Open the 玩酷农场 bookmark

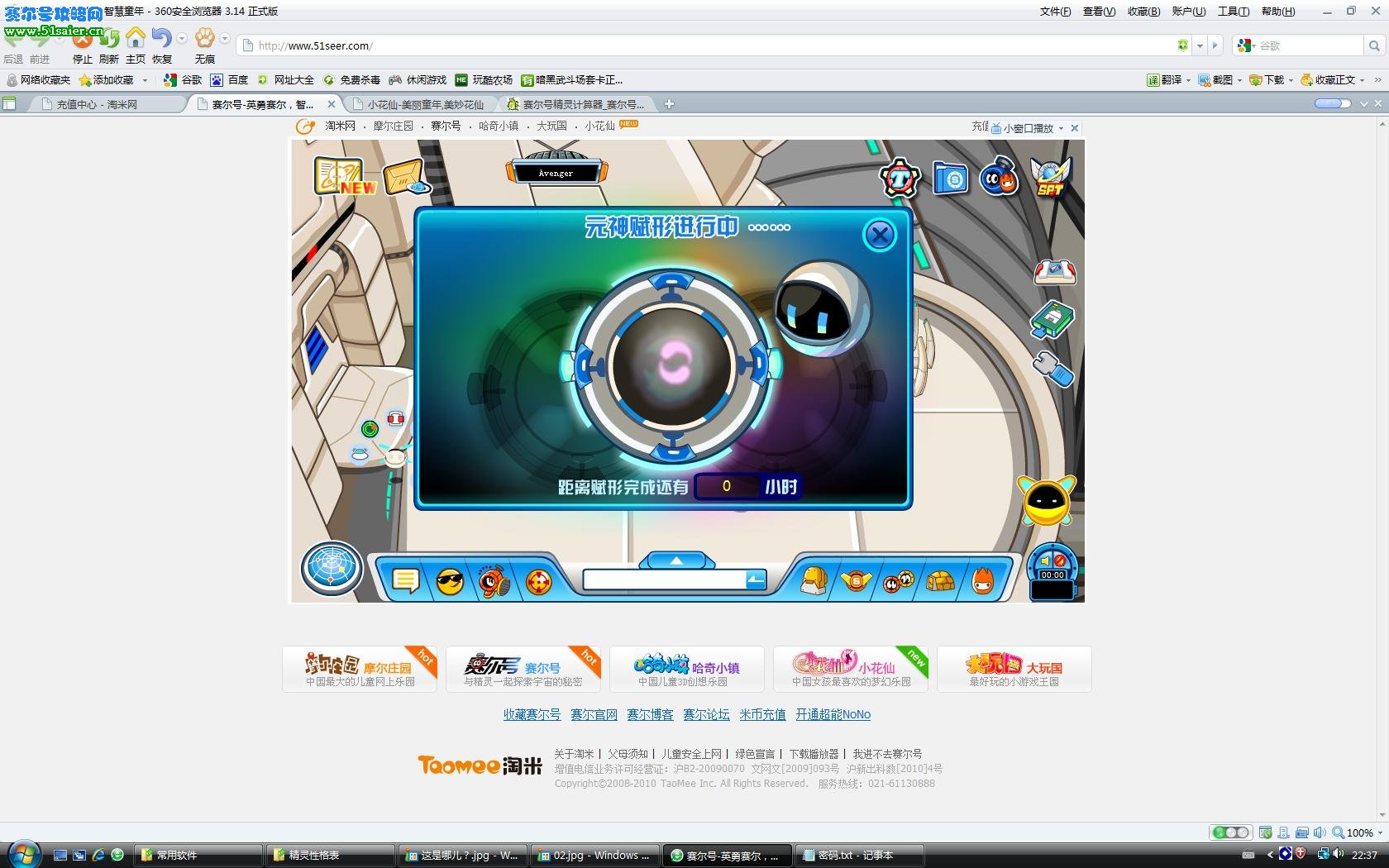pos(484,80)
